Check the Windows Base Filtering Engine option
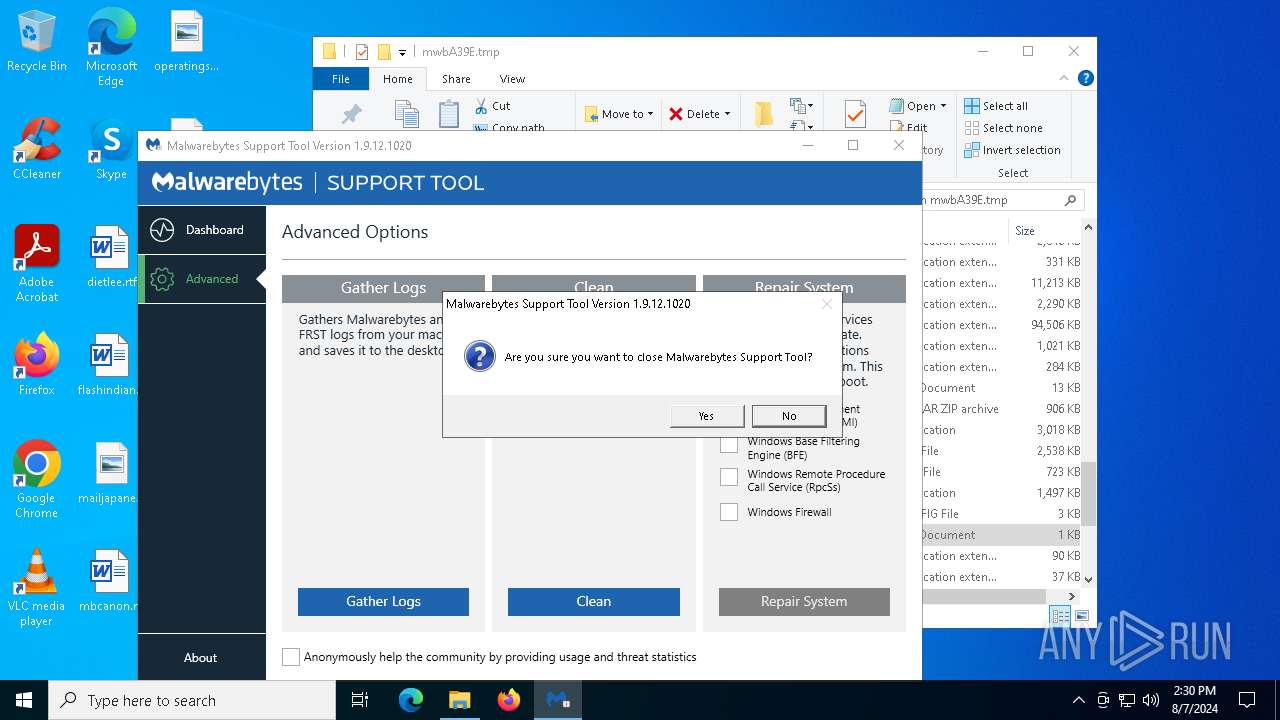The image size is (1280, 720). (729, 444)
